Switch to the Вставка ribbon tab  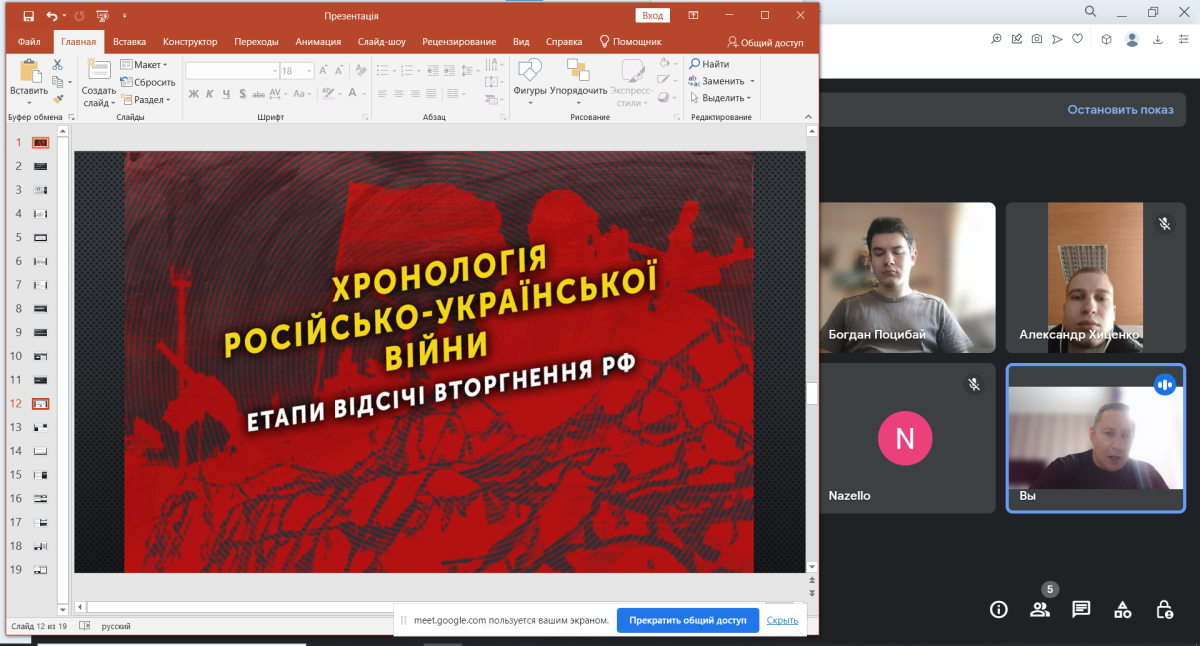[x=129, y=42]
